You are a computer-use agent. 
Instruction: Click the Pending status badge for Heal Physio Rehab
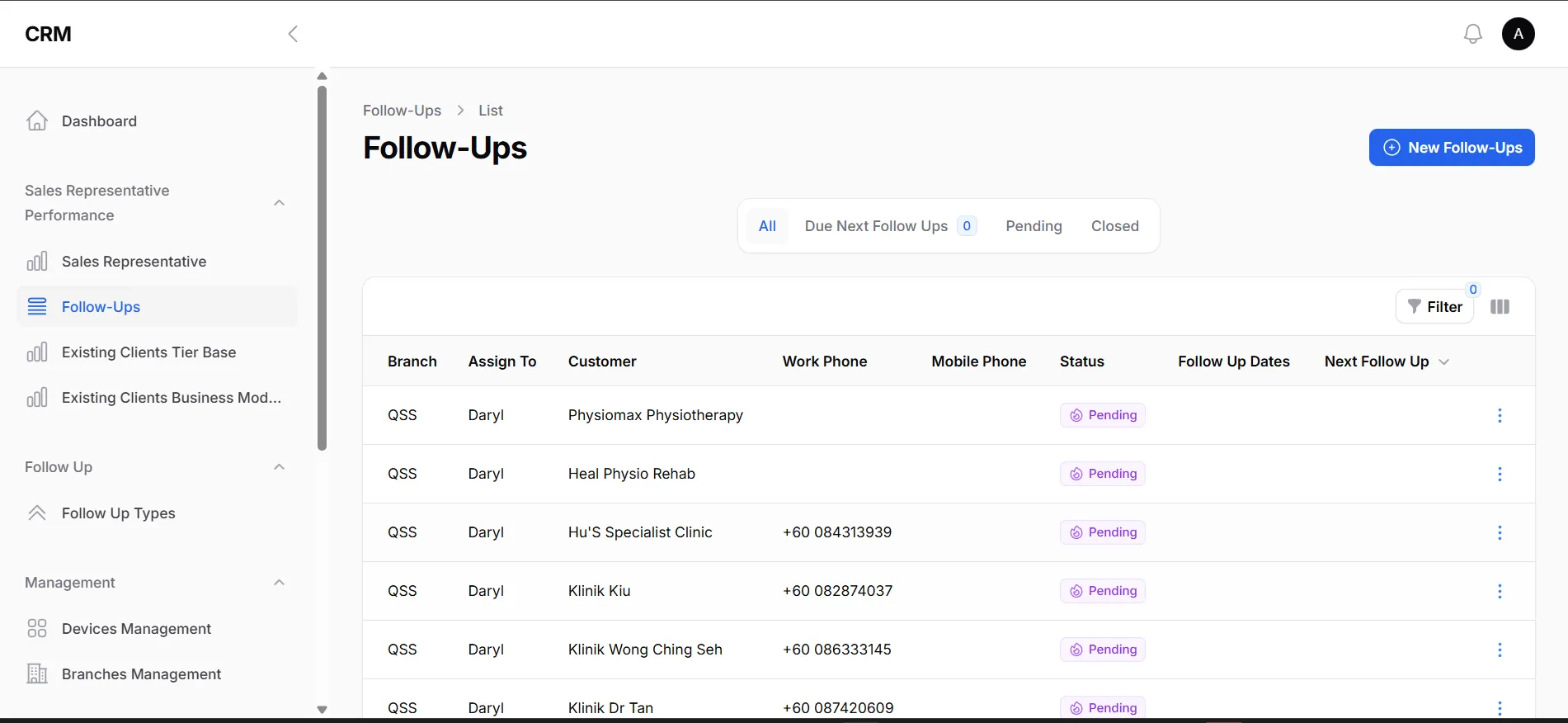1103,474
